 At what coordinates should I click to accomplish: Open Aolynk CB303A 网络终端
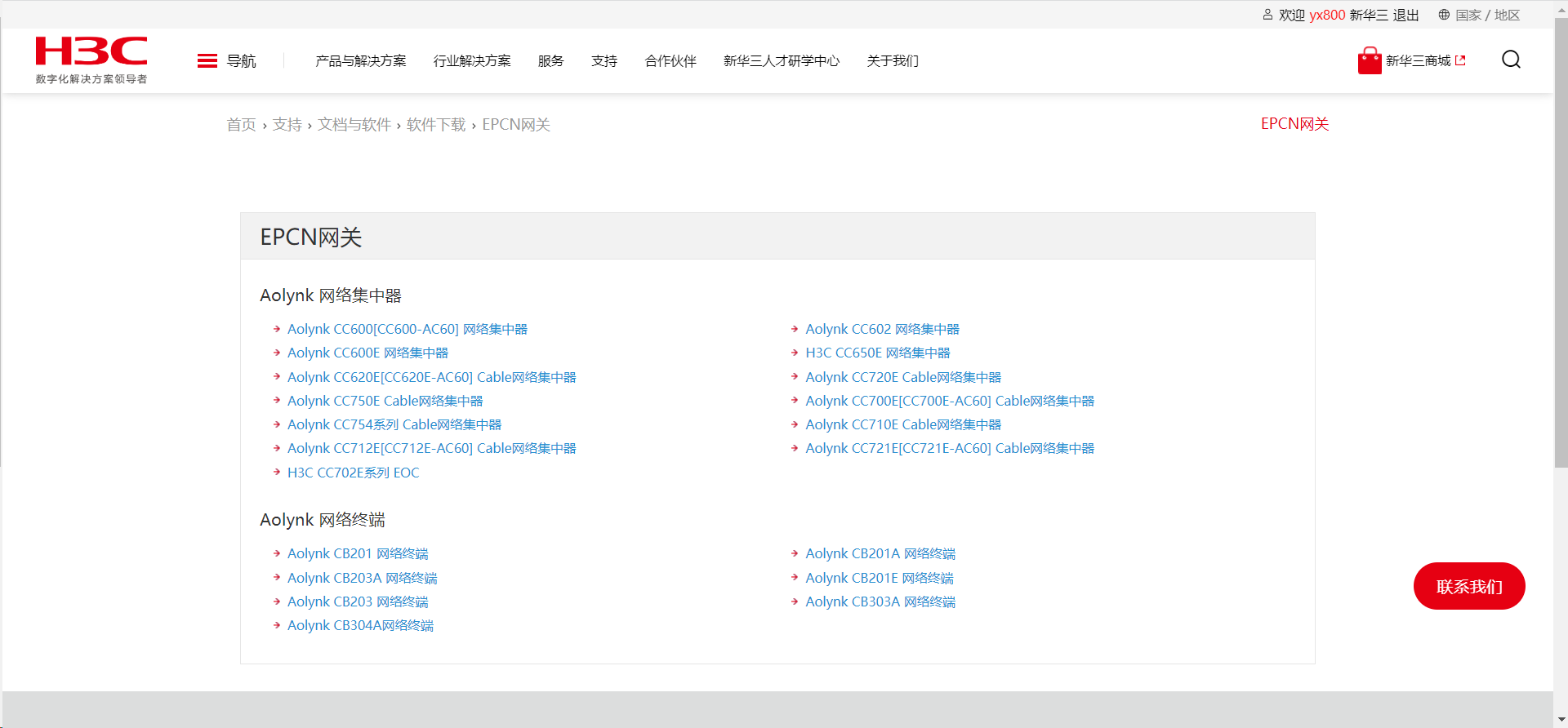880,601
